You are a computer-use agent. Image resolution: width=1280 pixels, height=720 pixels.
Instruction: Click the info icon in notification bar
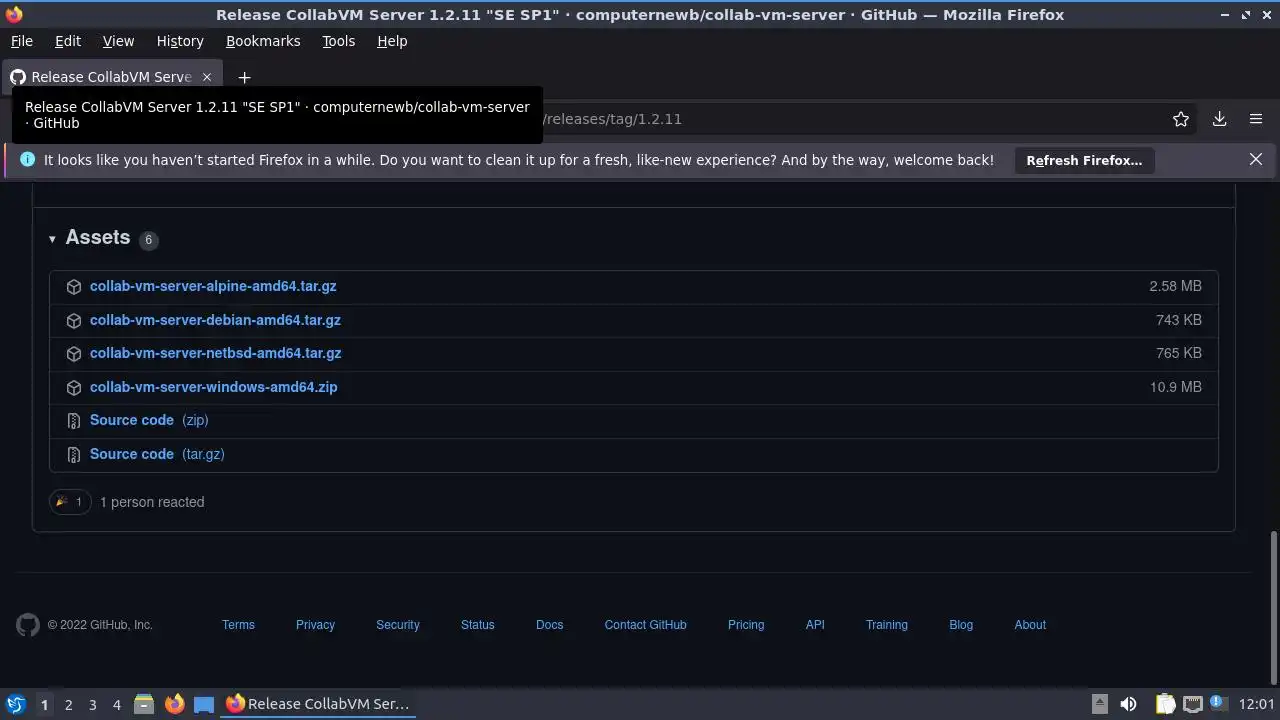pos(27,160)
